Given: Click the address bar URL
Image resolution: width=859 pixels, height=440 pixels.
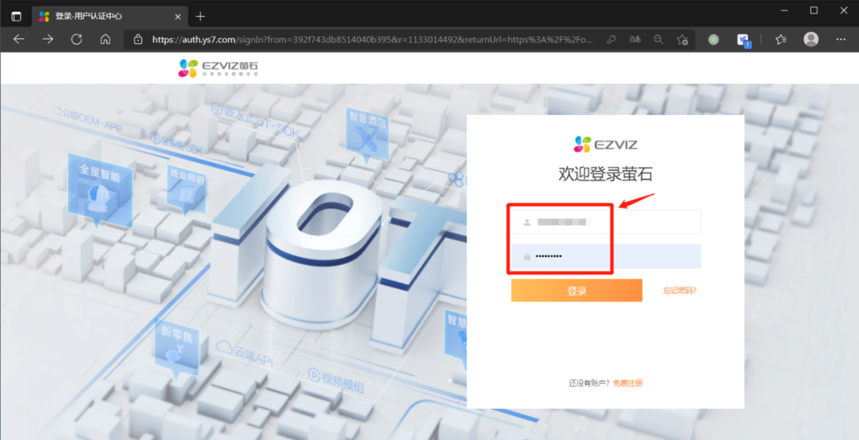Looking at the screenshot, I should tap(373, 39).
